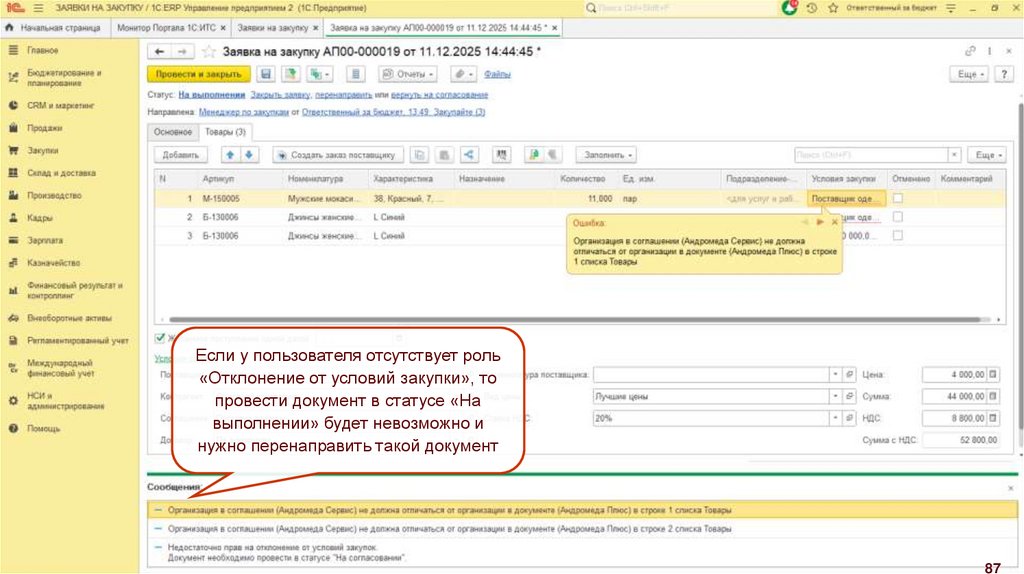
Task: Uncheck the checkbox below the goods table
Action: 160,337
